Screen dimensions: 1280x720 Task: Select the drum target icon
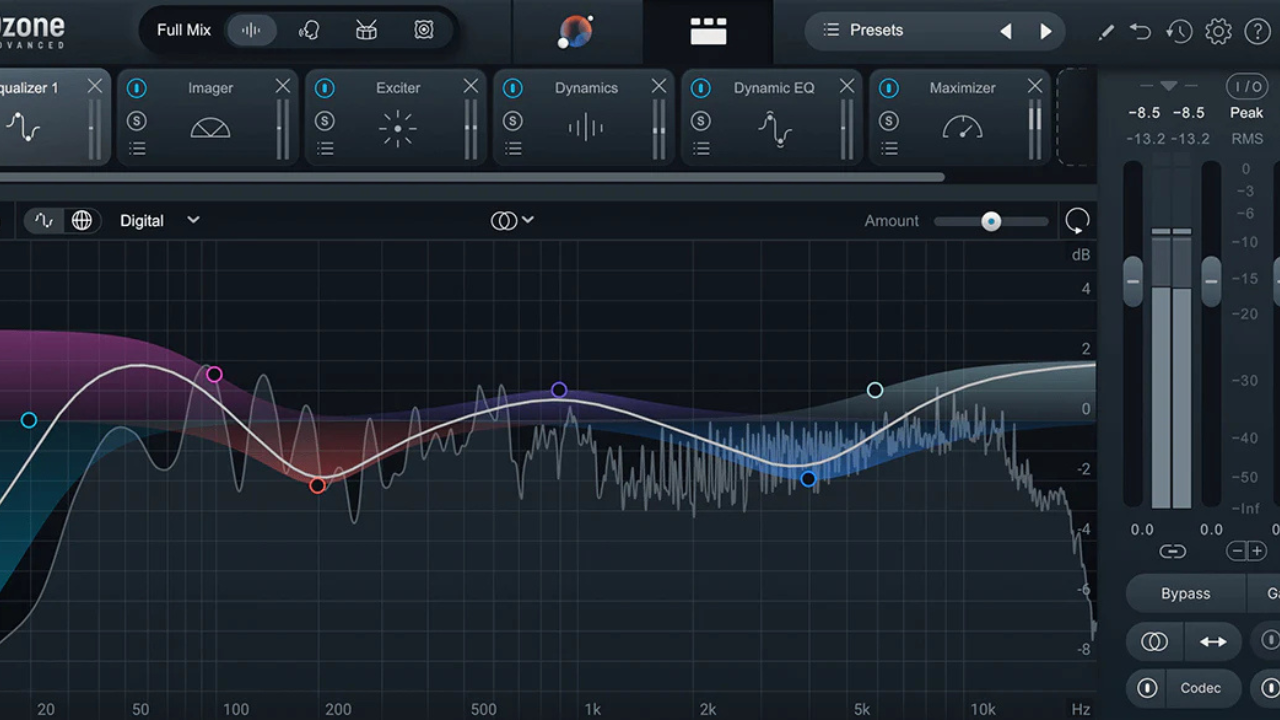pyautogui.click(x=366, y=30)
